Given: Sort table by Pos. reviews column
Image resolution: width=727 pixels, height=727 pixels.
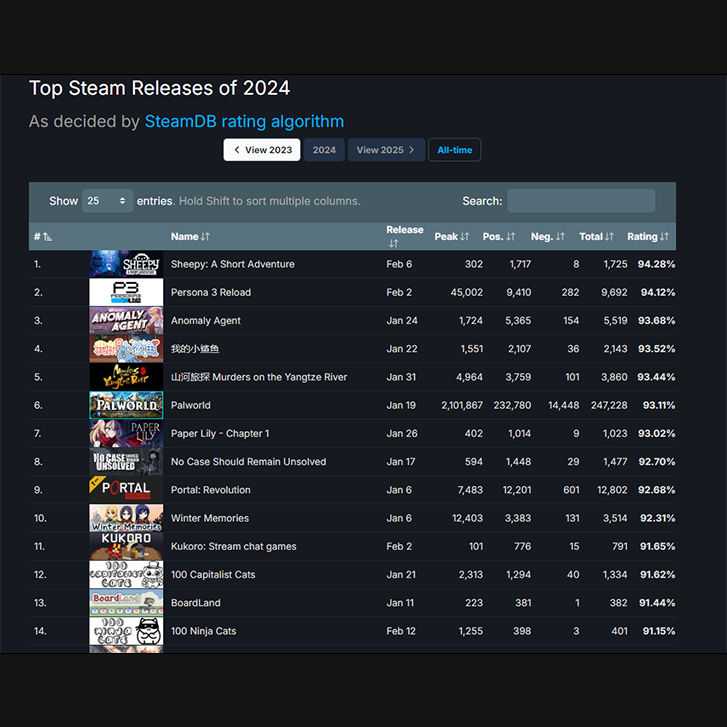Looking at the screenshot, I should click(x=499, y=237).
